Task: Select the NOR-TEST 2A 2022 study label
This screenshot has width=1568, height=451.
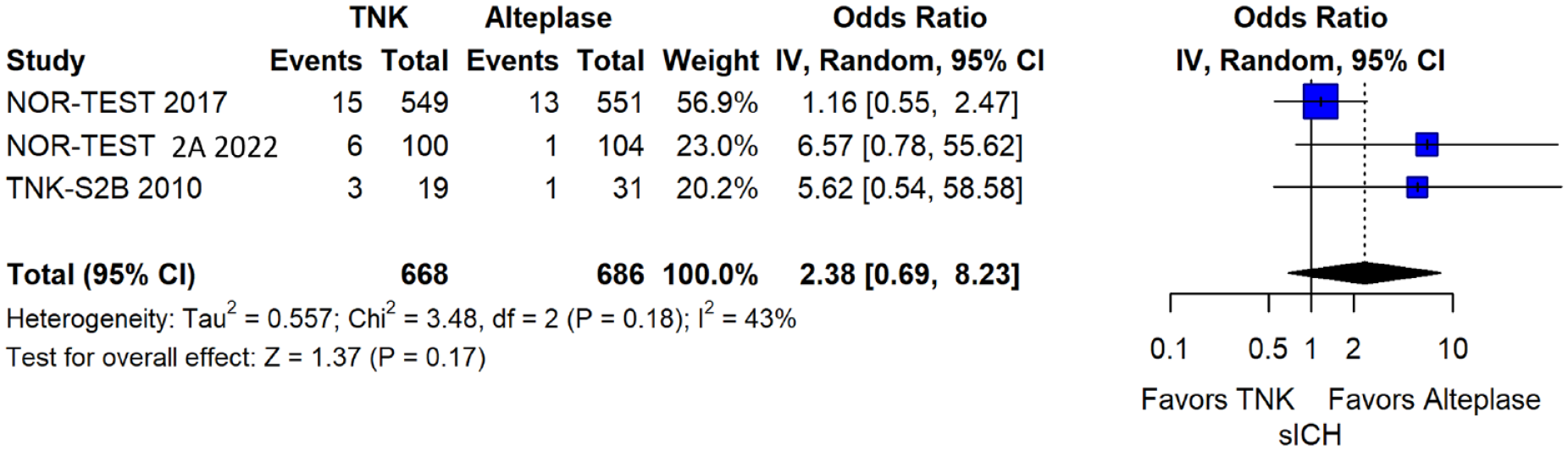Action: tap(141, 147)
